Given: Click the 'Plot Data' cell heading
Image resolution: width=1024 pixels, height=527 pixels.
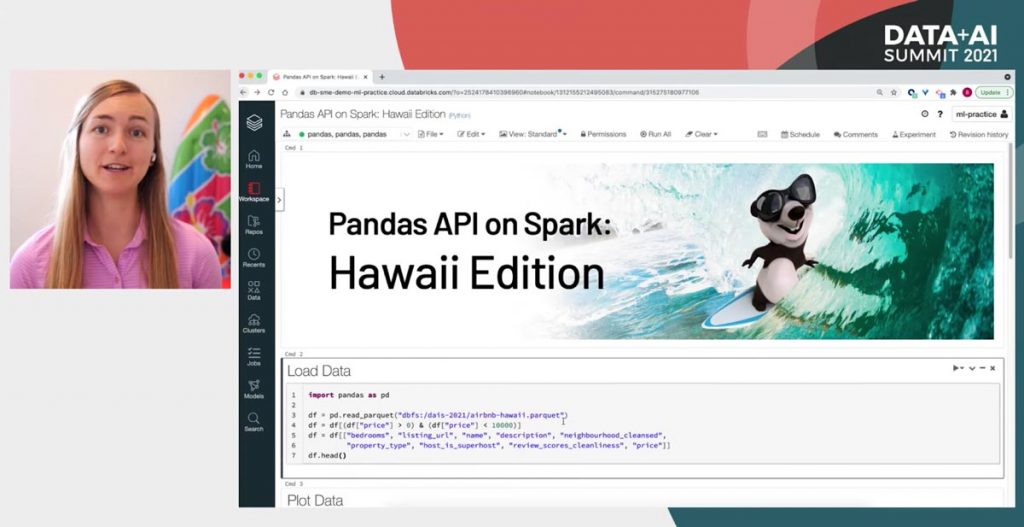Looking at the screenshot, I should [x=315, y=500].
